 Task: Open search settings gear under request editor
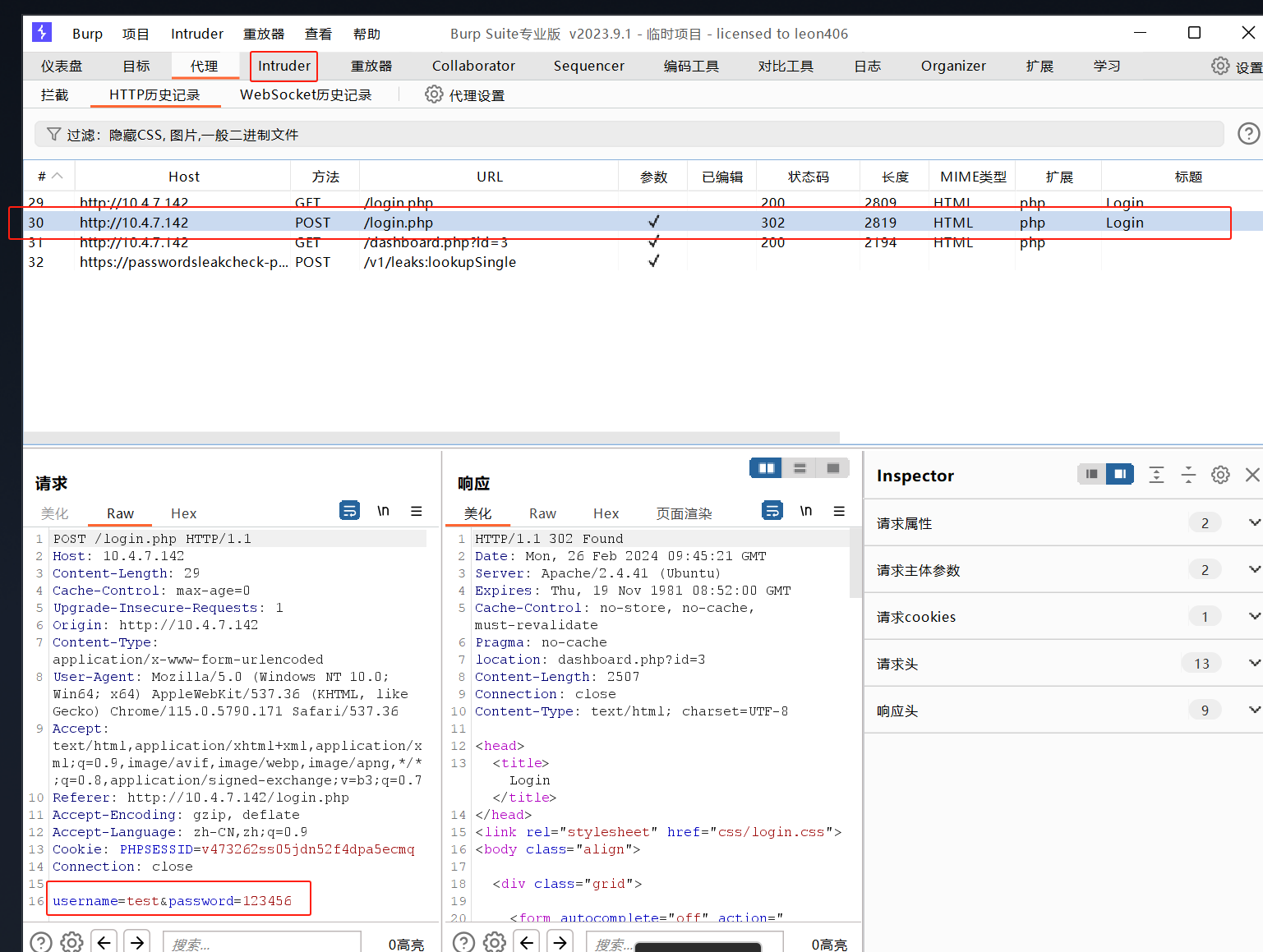pos(72,942)
